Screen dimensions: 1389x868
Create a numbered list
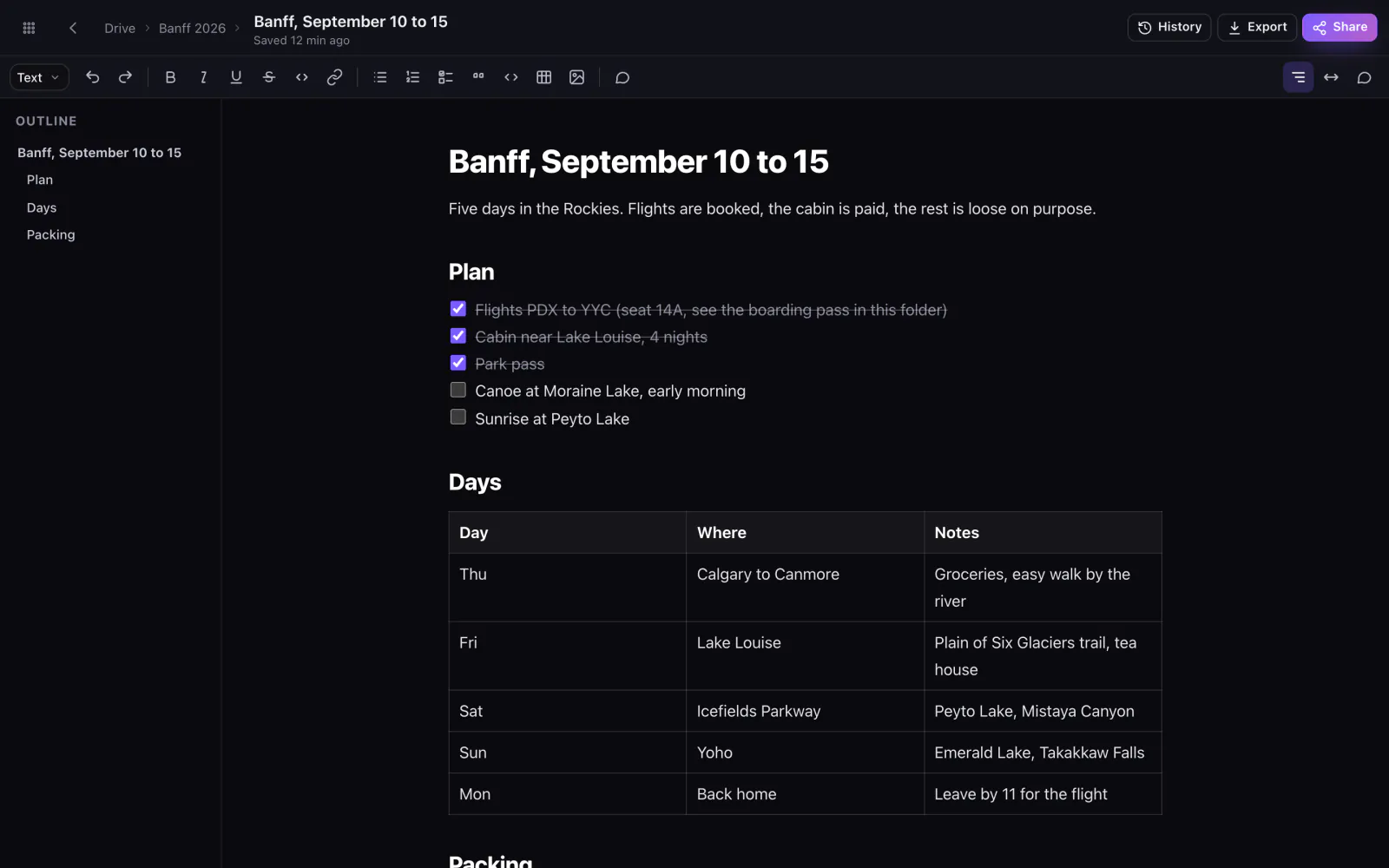[x=413, y=77]
